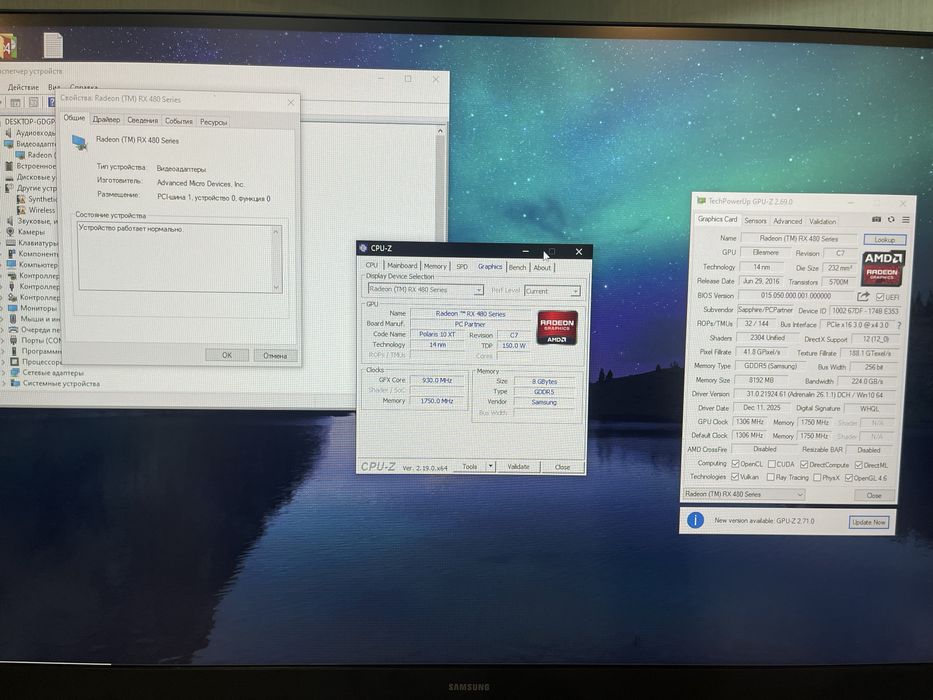Toggle the DirectCompute checkbox
The height and width of the screenshot is (700, 933).
coord(804,464)
